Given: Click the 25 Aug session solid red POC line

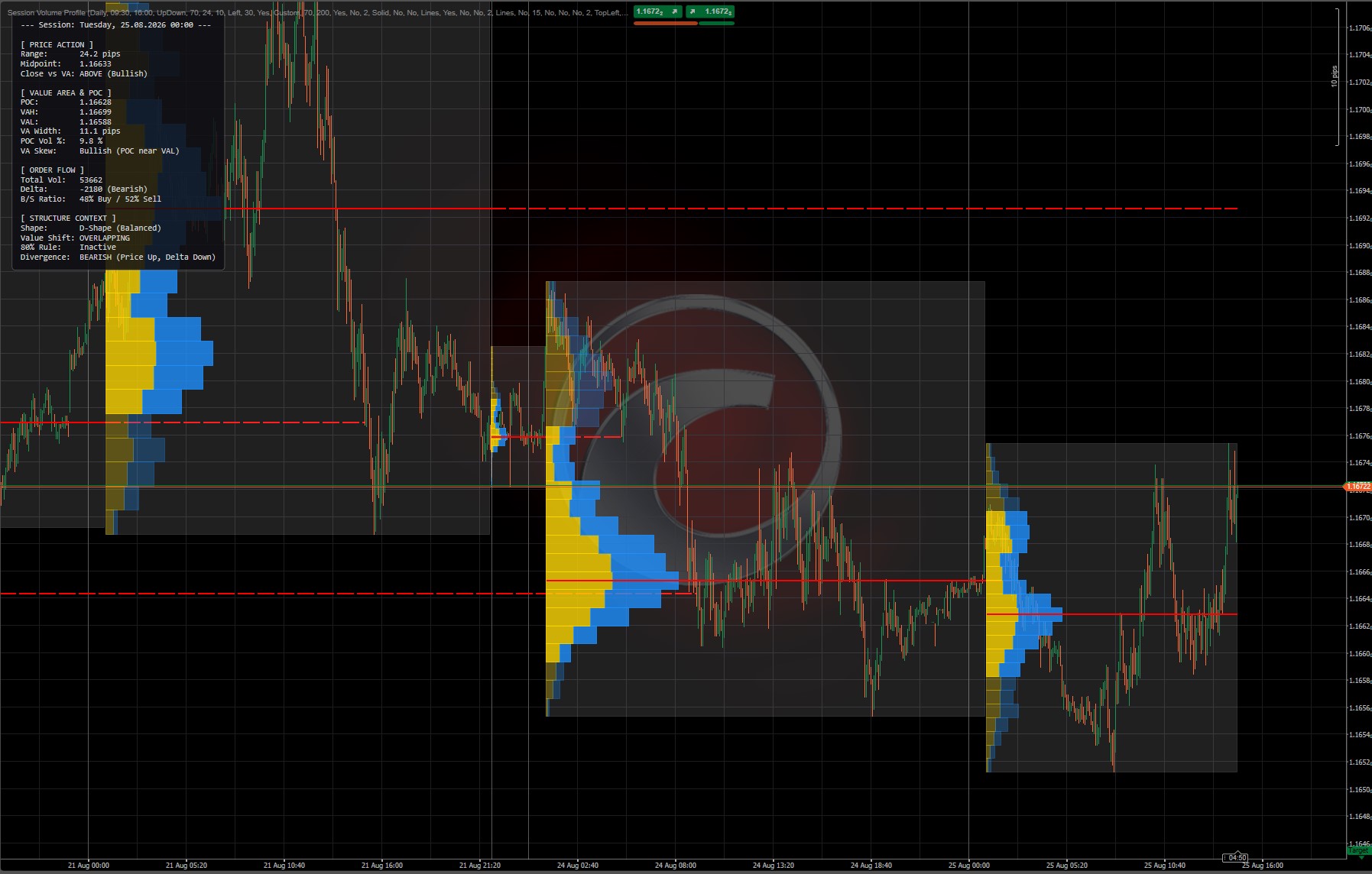Looking at the screenshot, I should [x=1111, y=614].
